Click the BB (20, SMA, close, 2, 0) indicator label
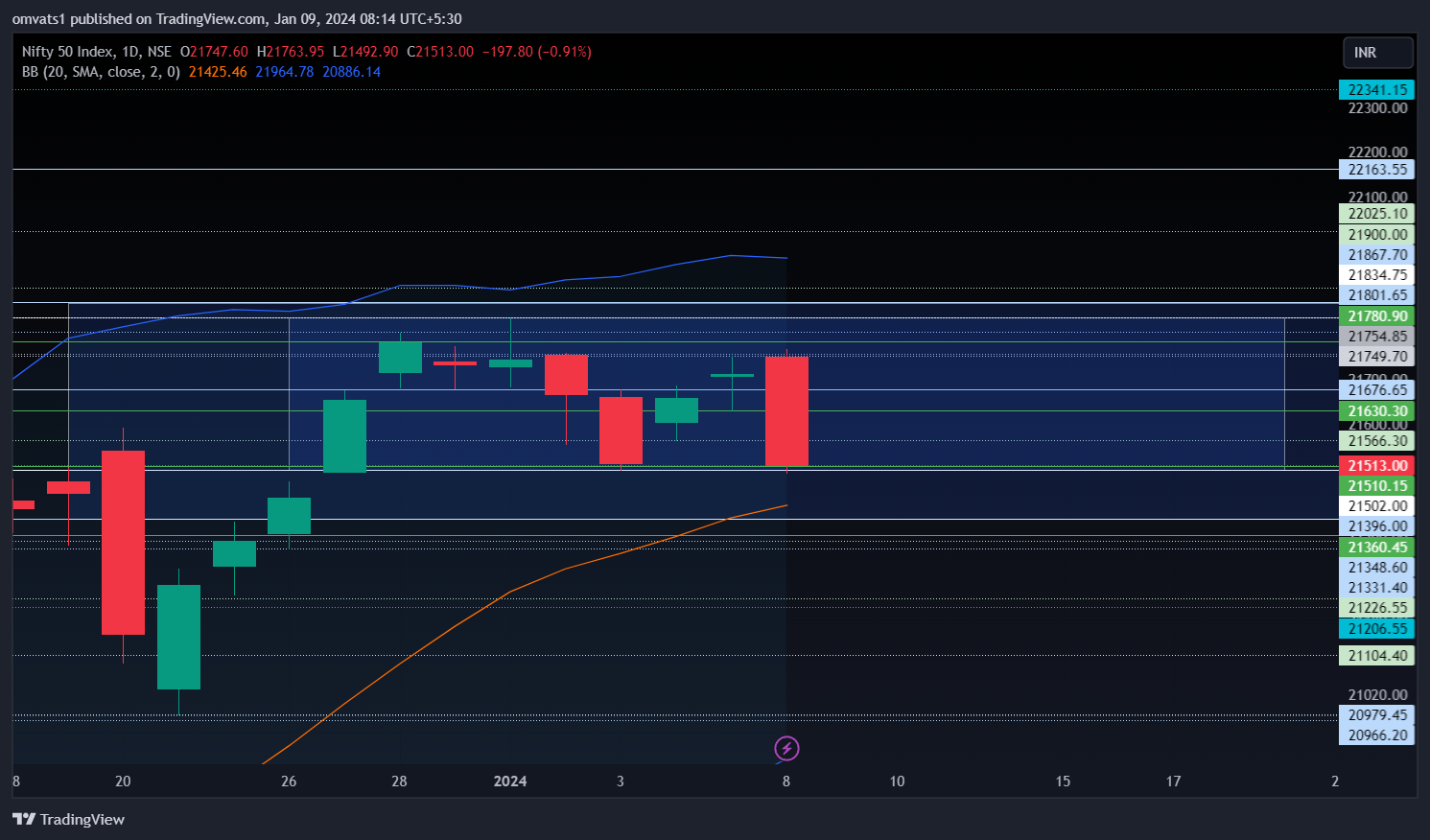1430x840 pixels. (x=101, y=72)
